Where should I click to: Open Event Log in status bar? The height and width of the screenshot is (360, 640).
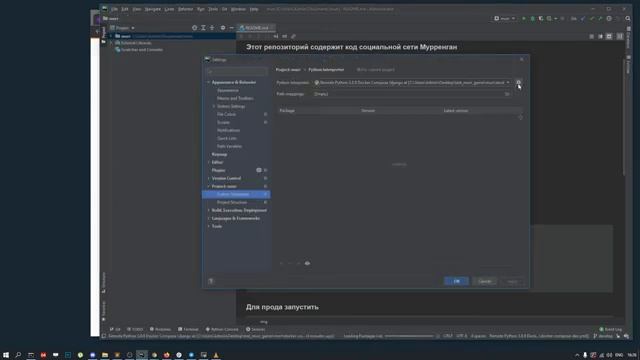pos(611,329)
